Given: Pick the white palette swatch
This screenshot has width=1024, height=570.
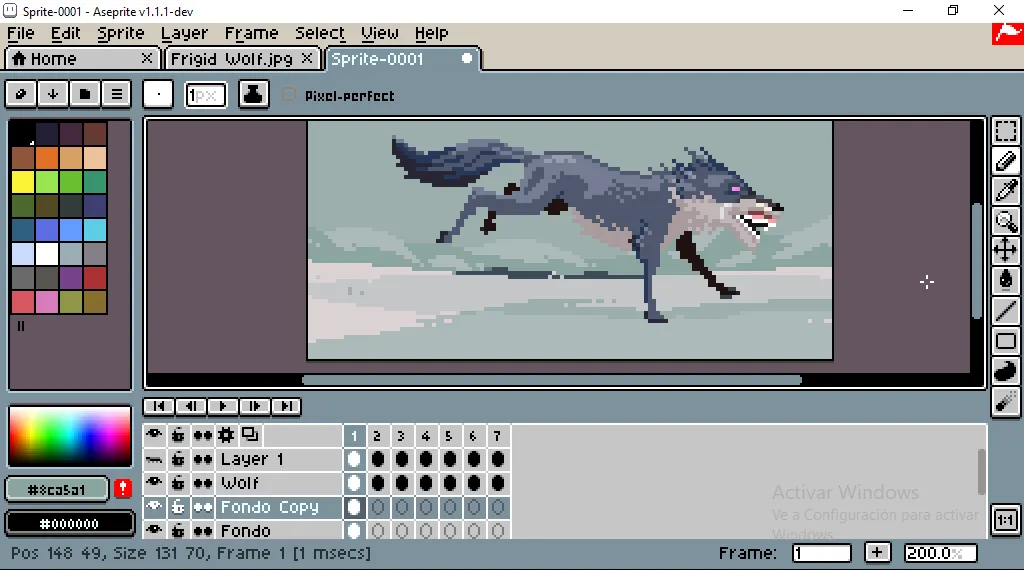Looking at the screenshot, I should (x=46, y=254).
